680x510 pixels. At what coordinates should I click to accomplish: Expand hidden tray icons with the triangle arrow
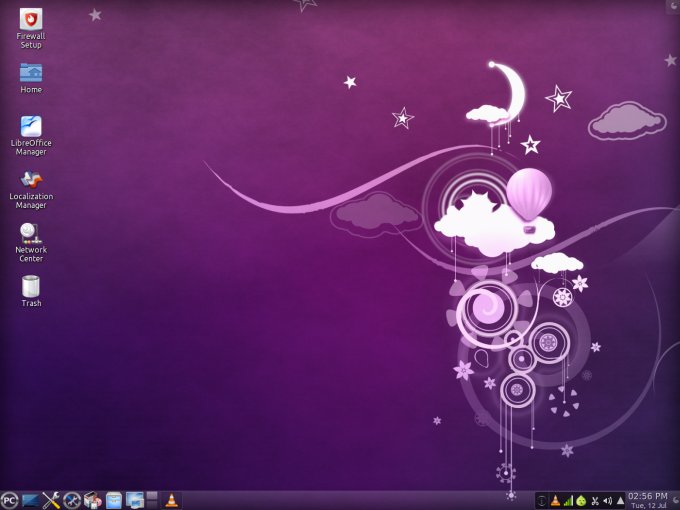pos(621,501)
